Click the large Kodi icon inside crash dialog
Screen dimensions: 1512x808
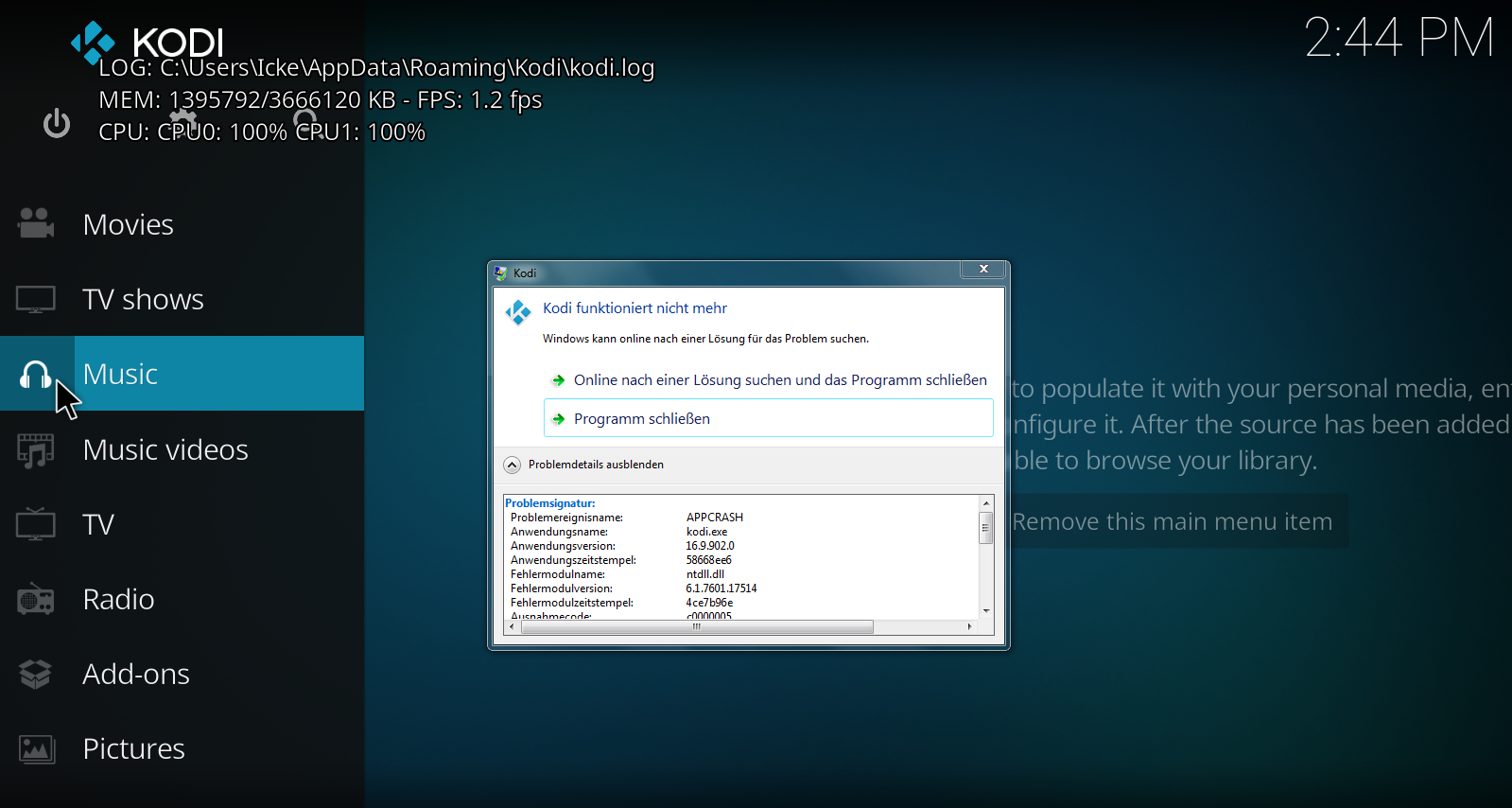pyautogui.click(x=518, y=311)
